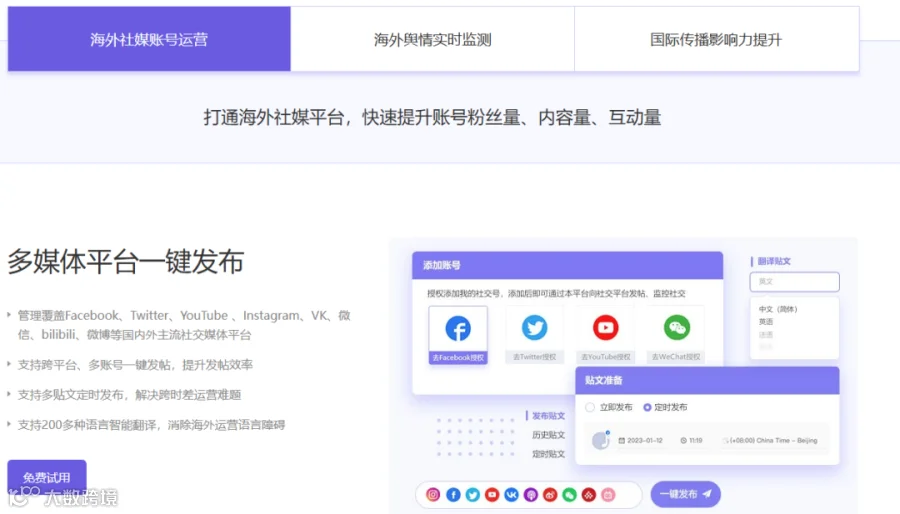This screenshot has height=514, width=900.
Task: Choose 中文（简体） in the language list
Action: (x=778, y=309)
